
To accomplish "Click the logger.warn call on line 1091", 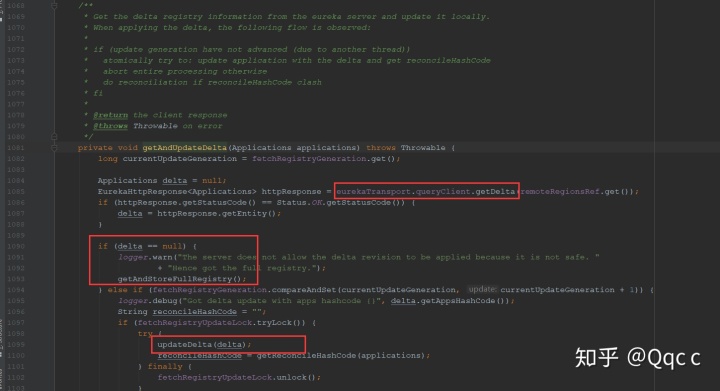I will click(145, 257).
